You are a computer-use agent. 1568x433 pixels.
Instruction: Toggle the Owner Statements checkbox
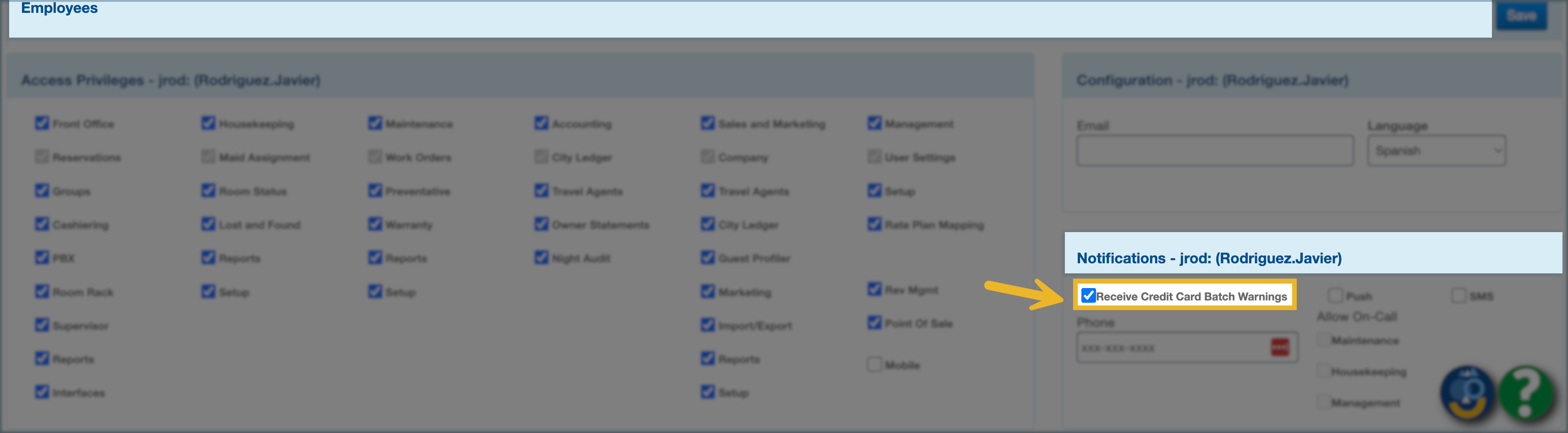click(541, 224)
